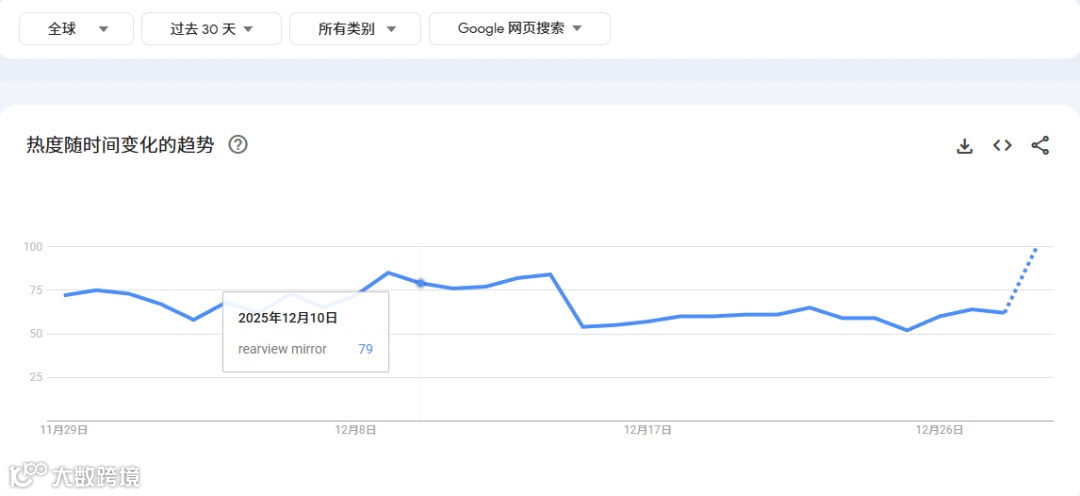Screen dimensions: 1080x496
Task: Select the 12月26日 axis date label
Action: click(939, 430)
